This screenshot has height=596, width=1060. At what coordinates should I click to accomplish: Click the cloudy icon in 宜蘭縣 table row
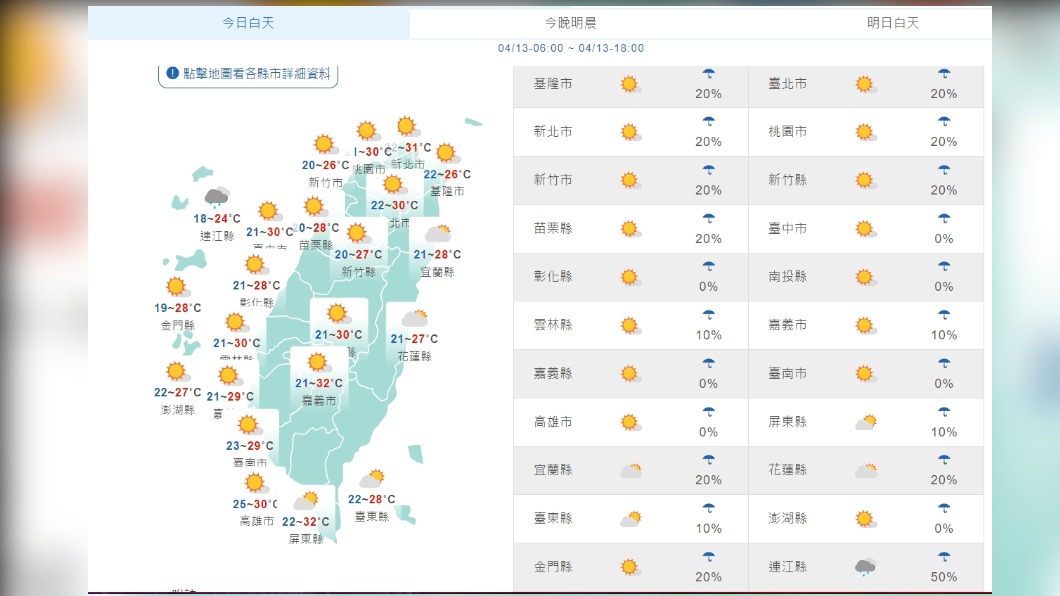[631, 470]
